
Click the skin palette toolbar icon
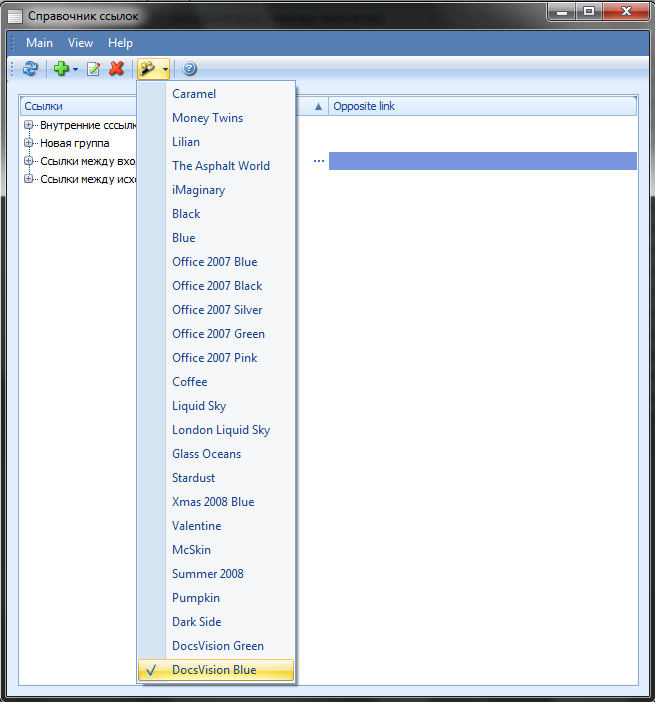148,68
